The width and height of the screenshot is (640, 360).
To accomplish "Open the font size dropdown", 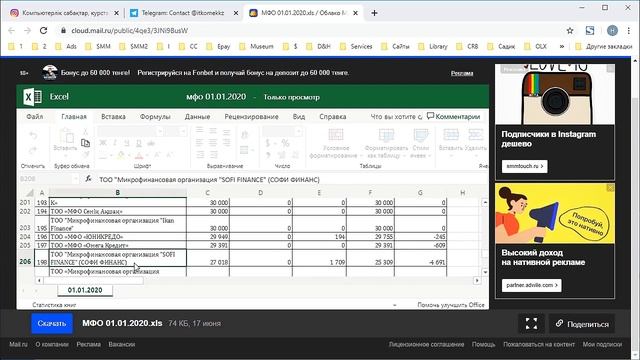I will click(x=183, y=131).
